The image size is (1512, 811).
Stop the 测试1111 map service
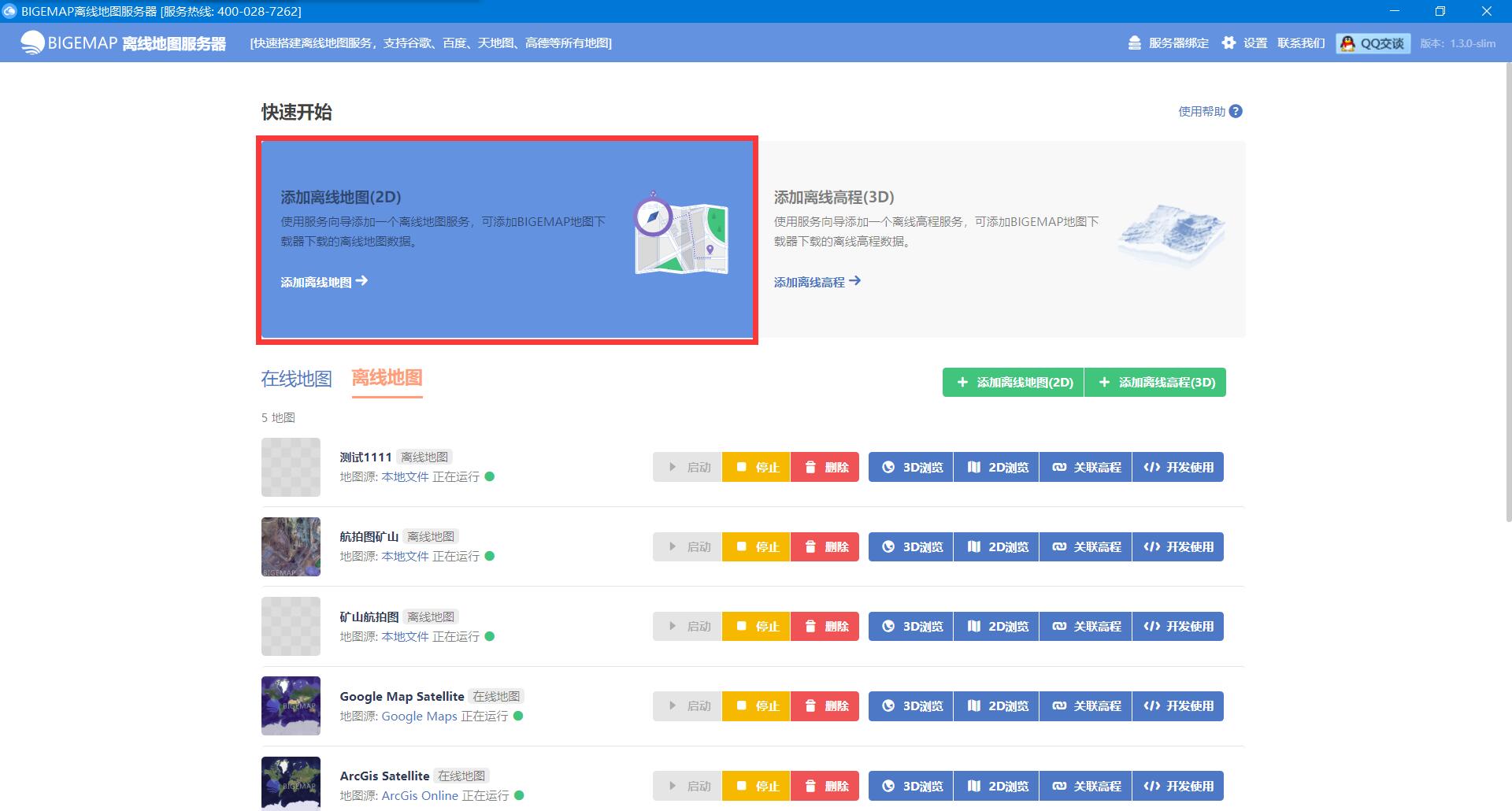[756, 467]
